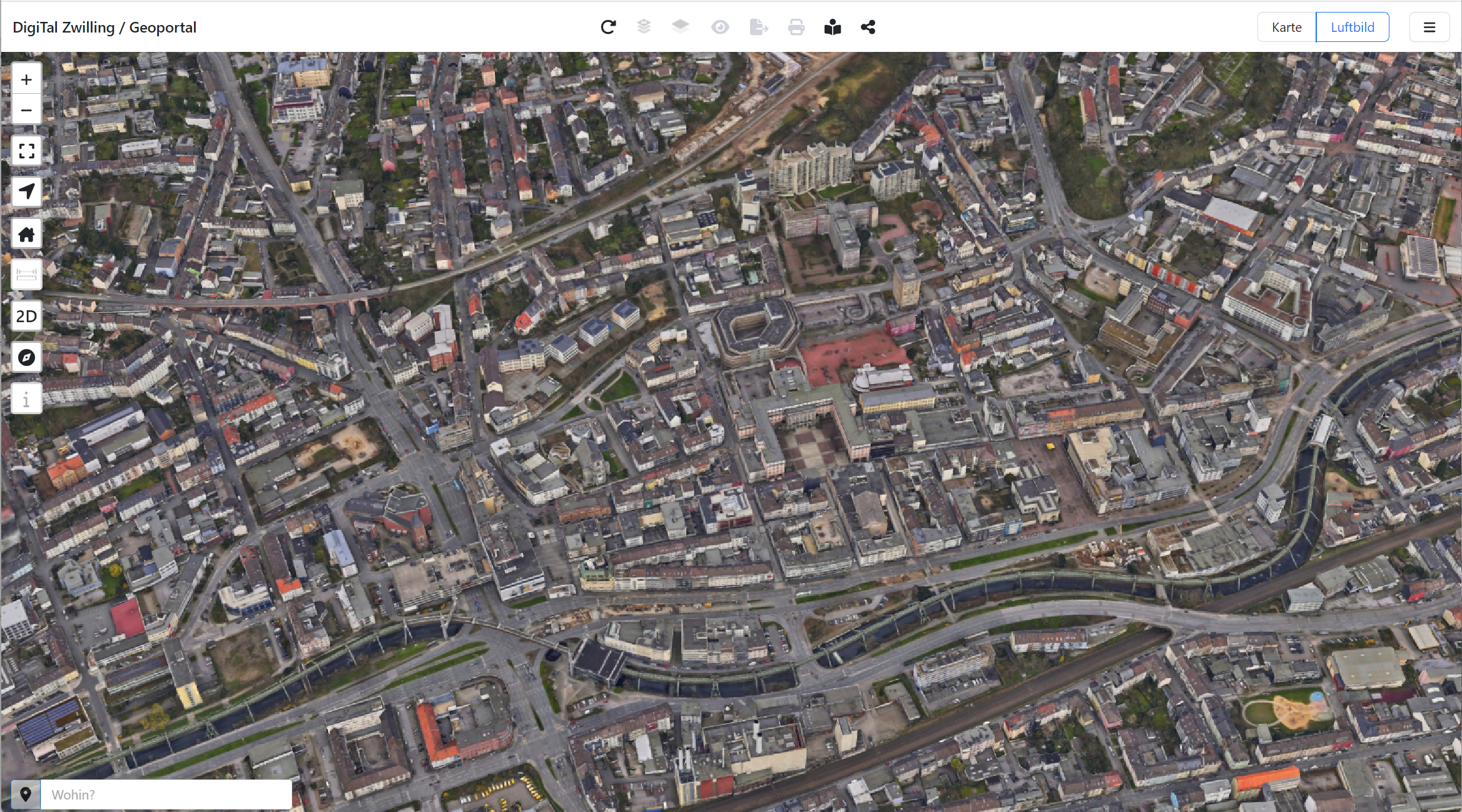1462x812 pixels.
Task: Reset orientation with compass icon
Action: click(x=26, y=357)
